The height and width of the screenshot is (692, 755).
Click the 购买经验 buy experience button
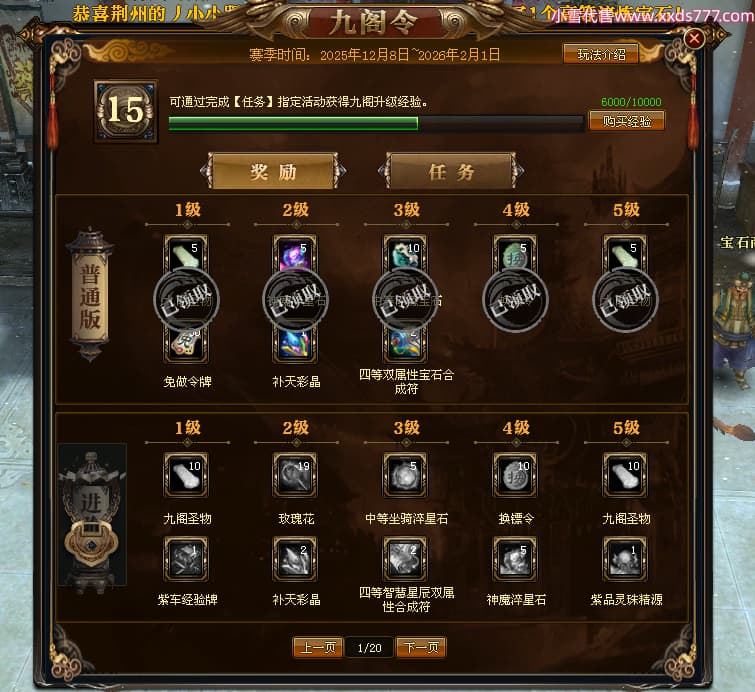point(627,121)
